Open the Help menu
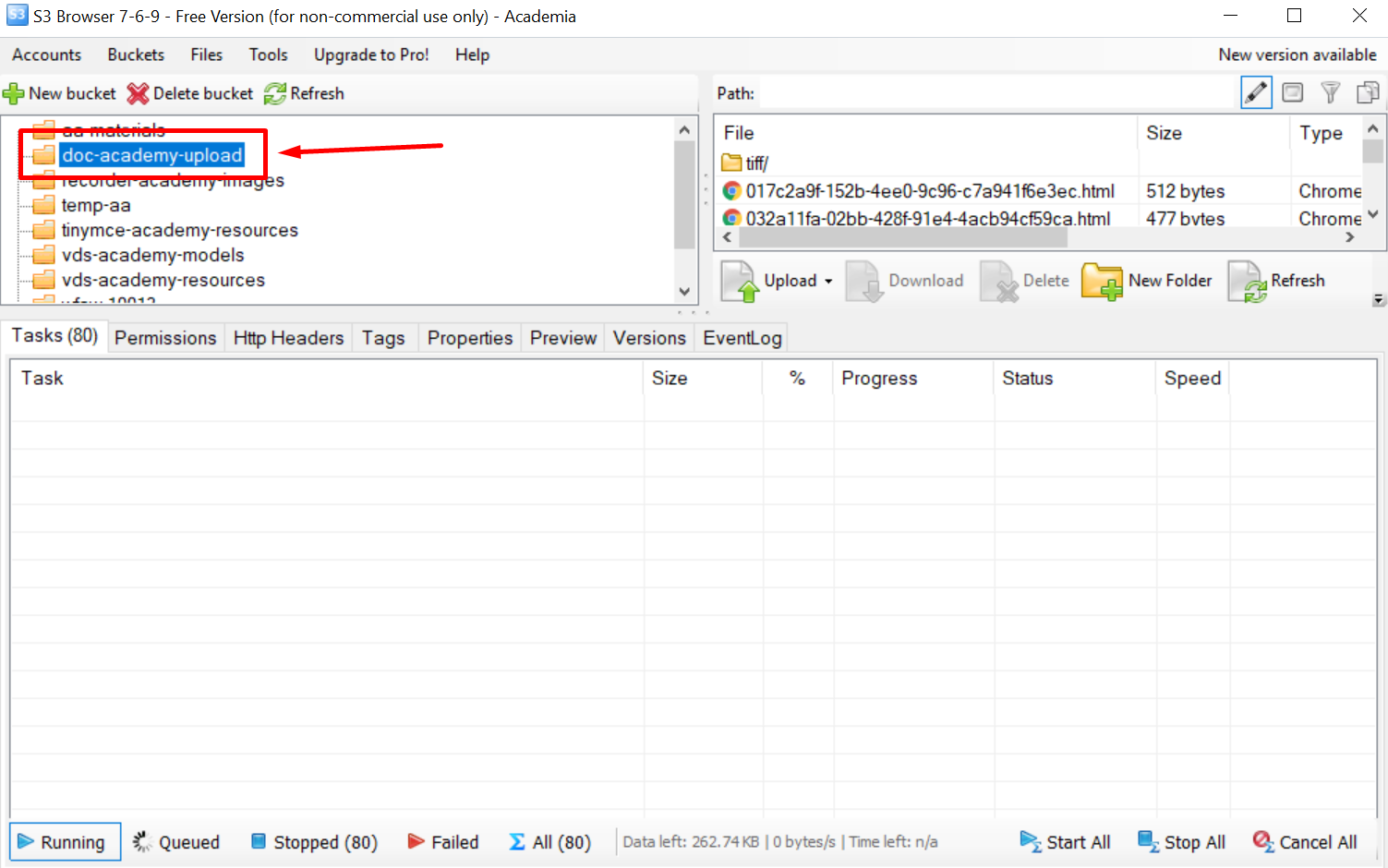The image size is (1388, 868). [472, 54]
